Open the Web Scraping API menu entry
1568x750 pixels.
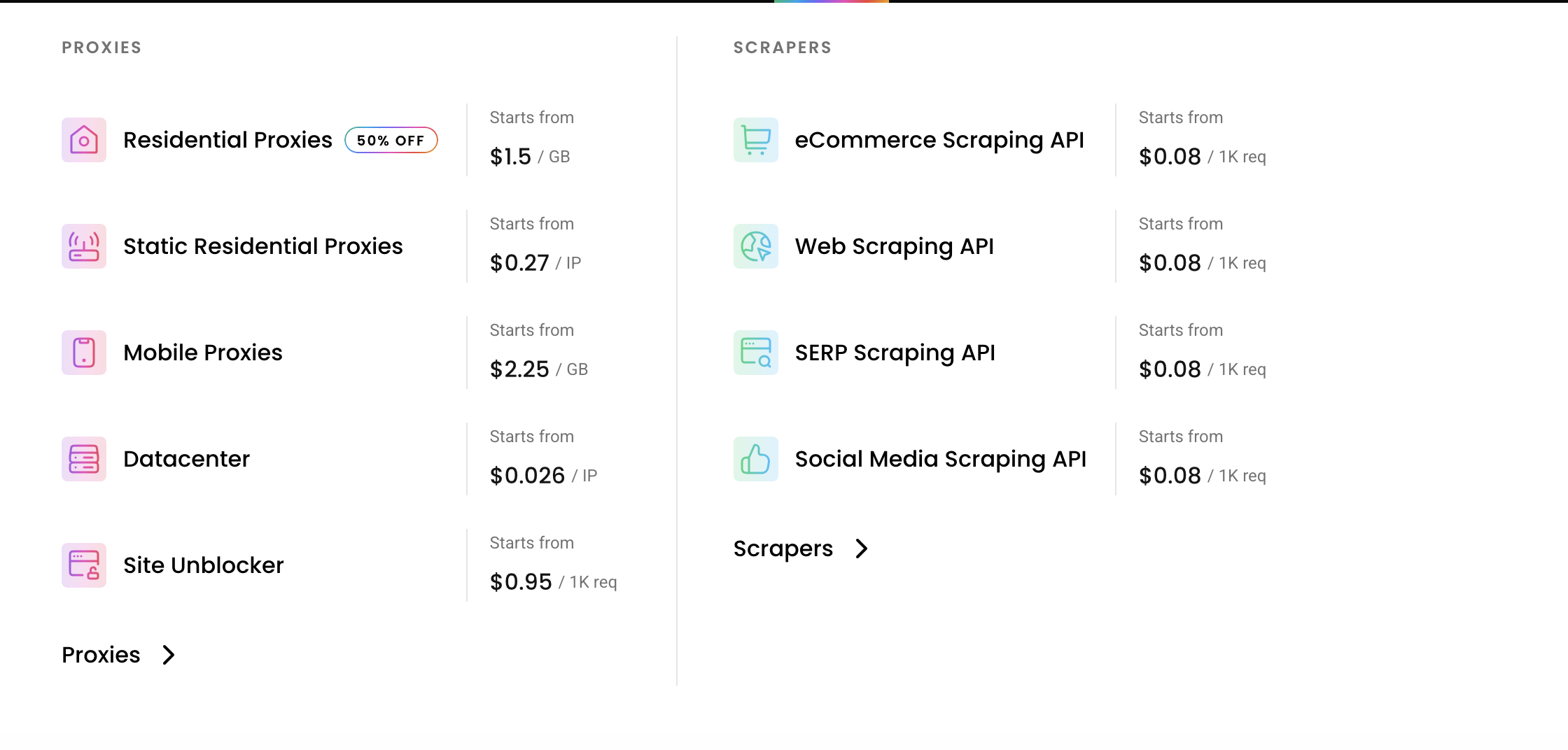(894, 246)
